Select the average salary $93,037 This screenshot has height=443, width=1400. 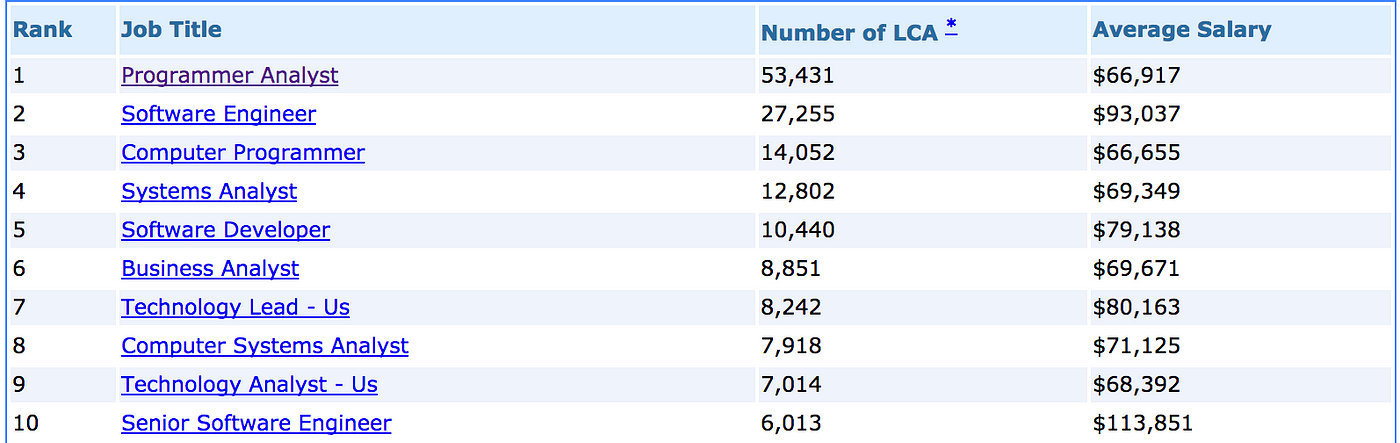coord(1137,114)
